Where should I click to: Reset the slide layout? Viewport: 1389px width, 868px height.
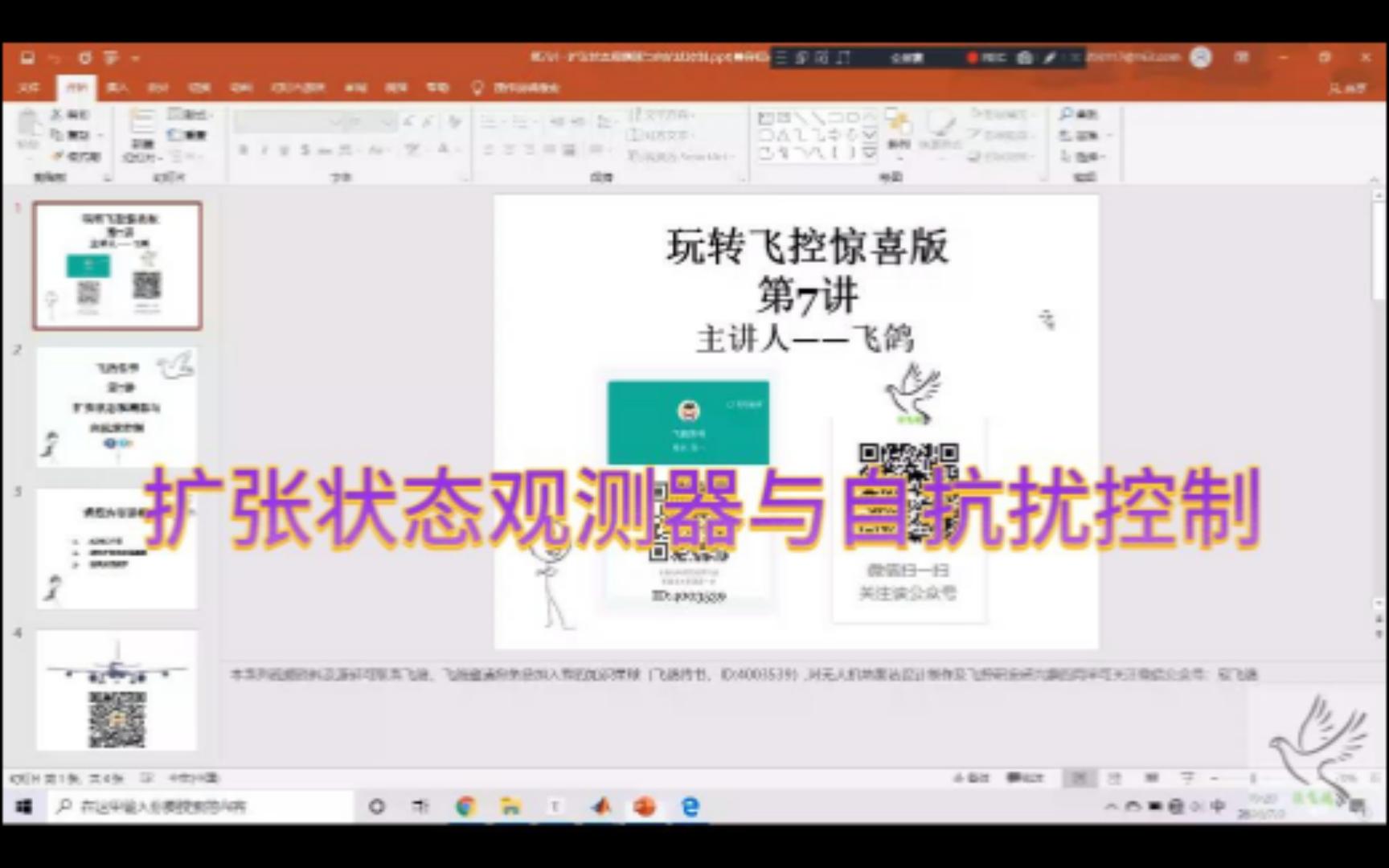187,134
